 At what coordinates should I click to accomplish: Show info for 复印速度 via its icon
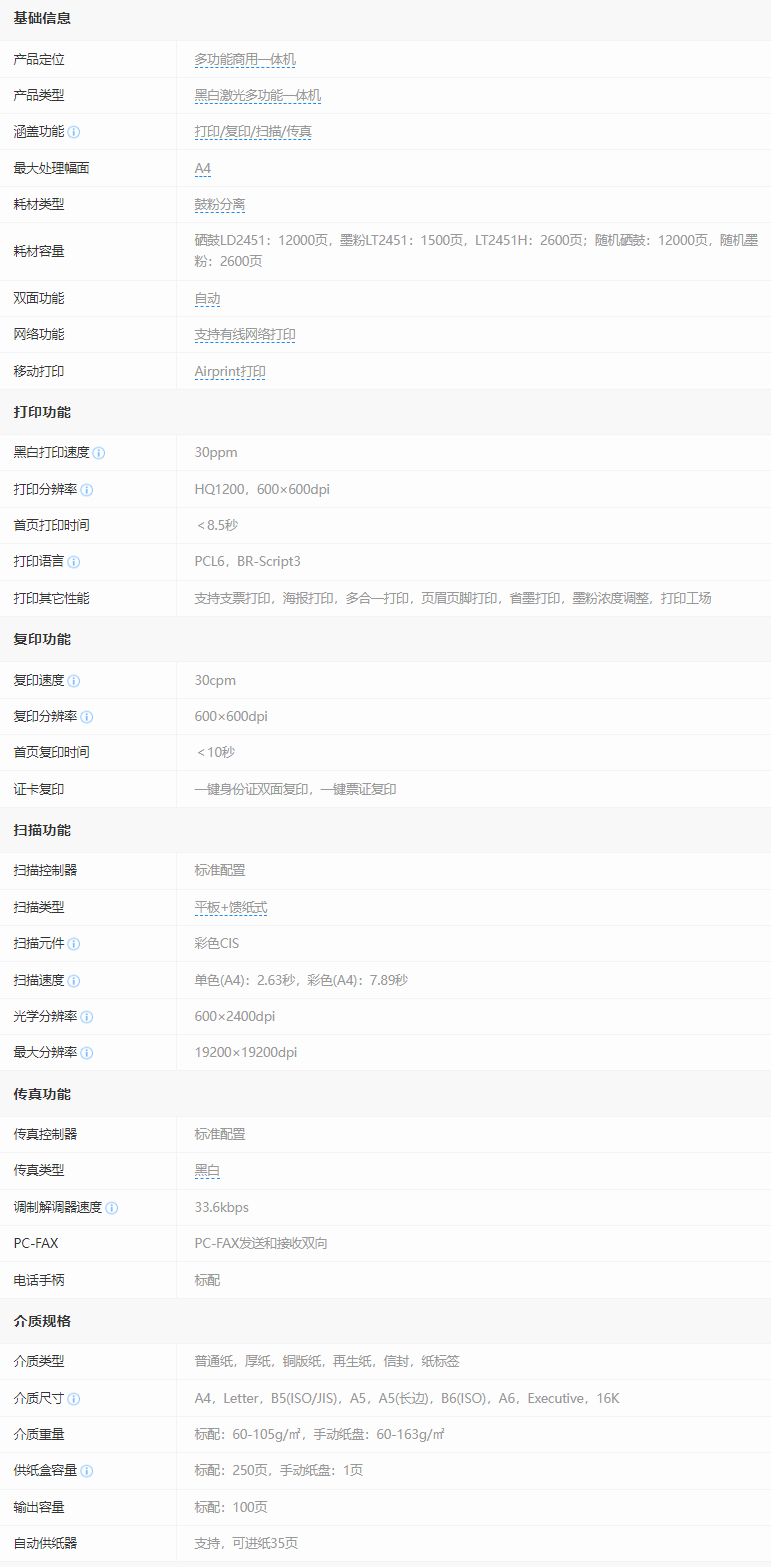coord(74,681)
